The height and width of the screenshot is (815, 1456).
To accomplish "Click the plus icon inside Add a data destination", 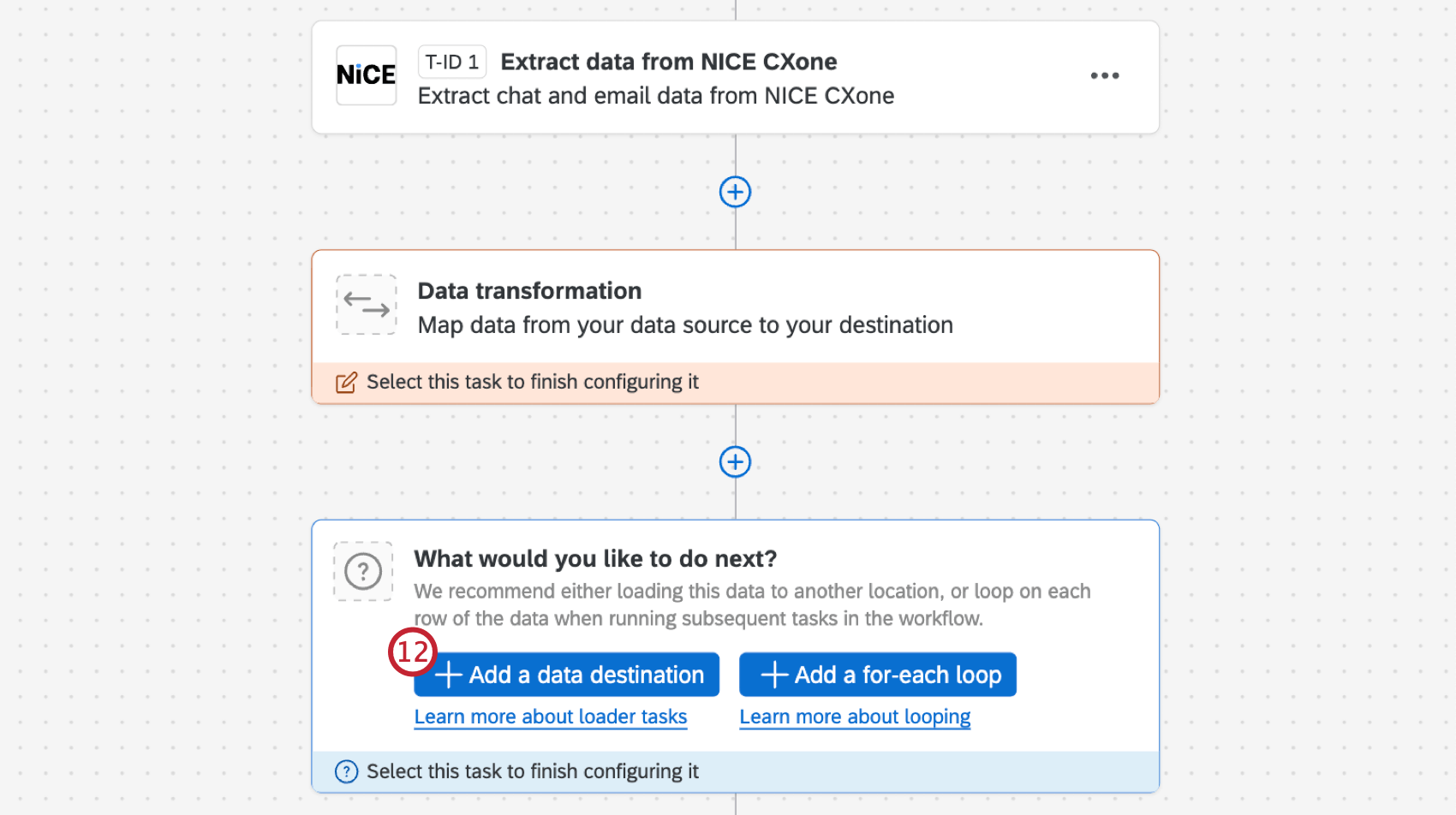I will [448, 675].
